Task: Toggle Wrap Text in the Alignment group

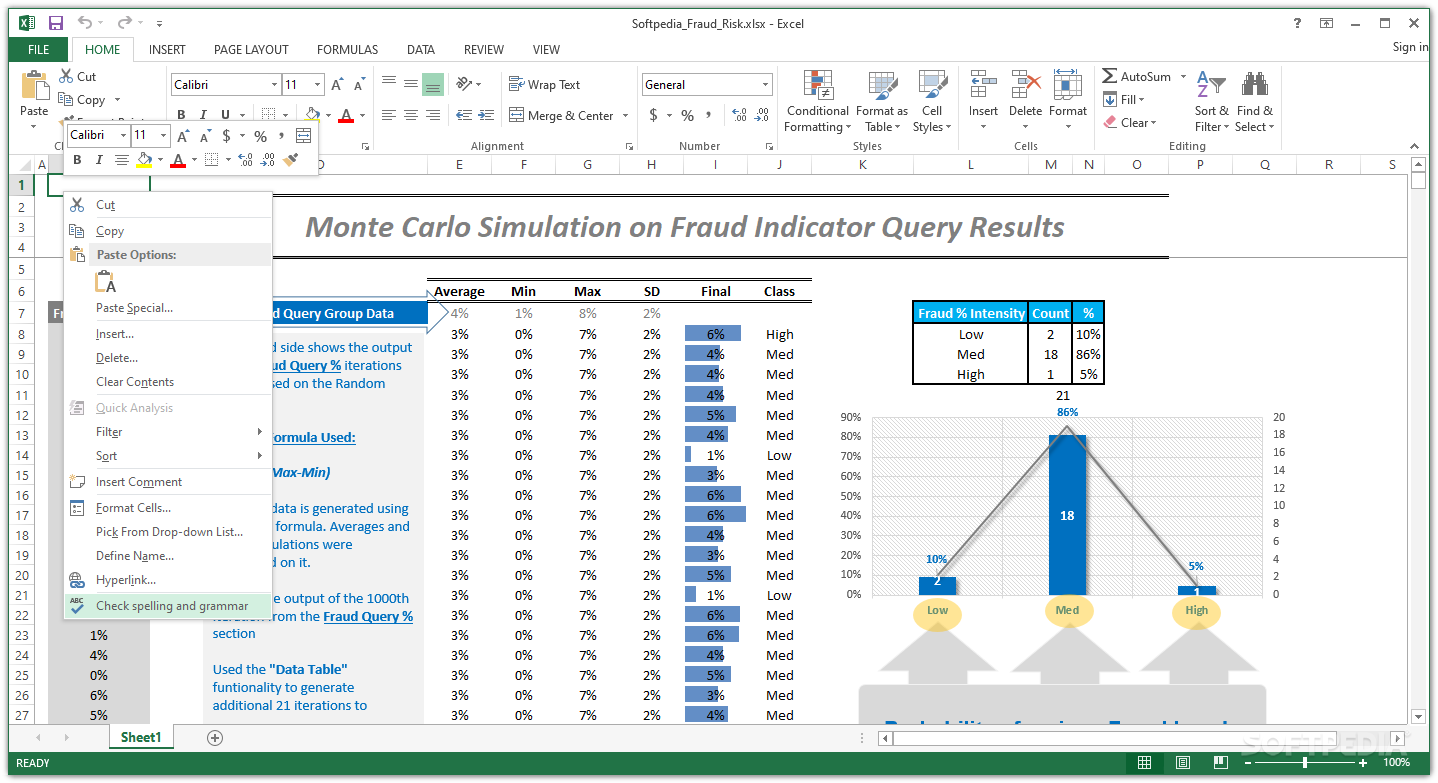Action: pyautogui.click(x=544, y=84)
